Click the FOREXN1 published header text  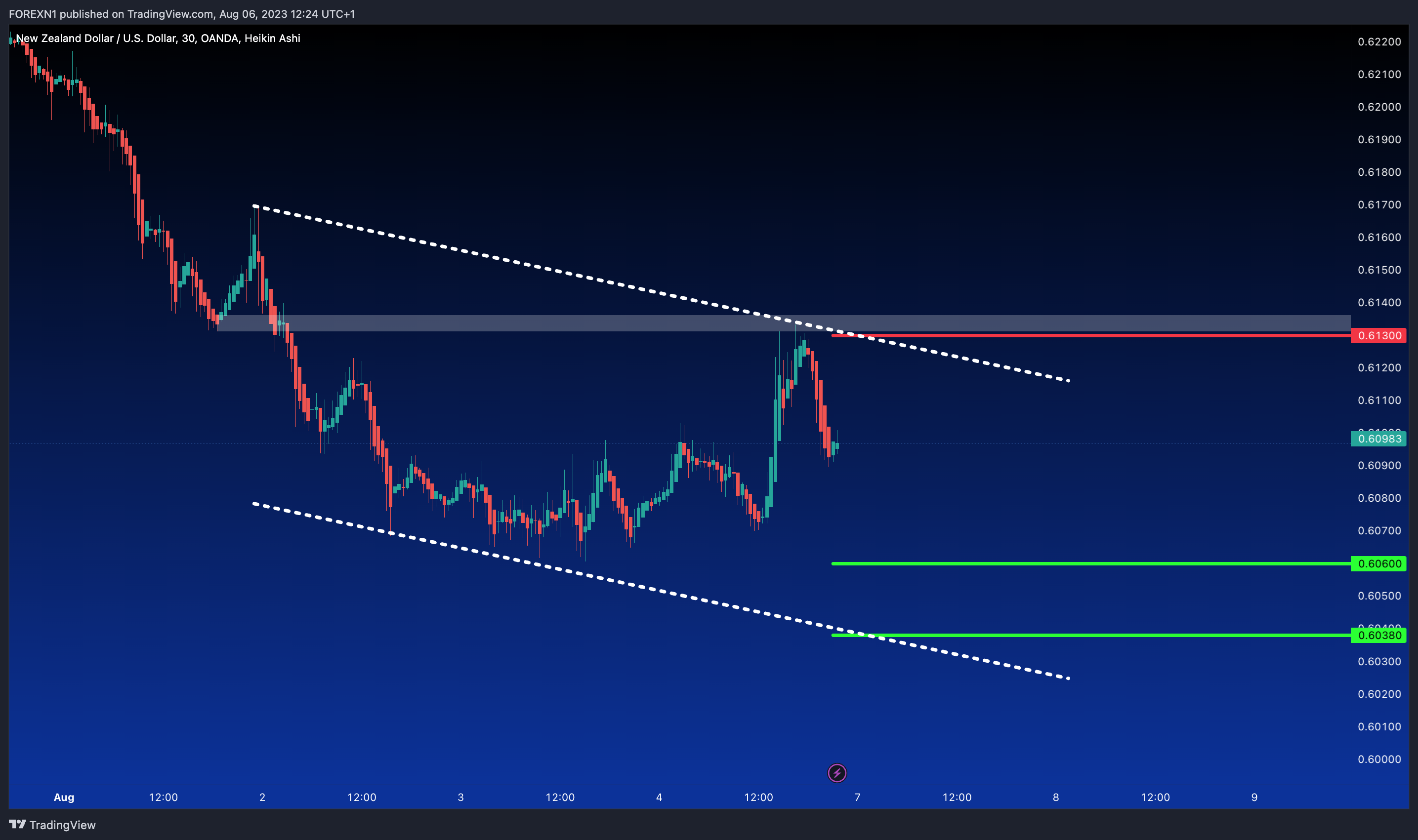tap(182, 14)
